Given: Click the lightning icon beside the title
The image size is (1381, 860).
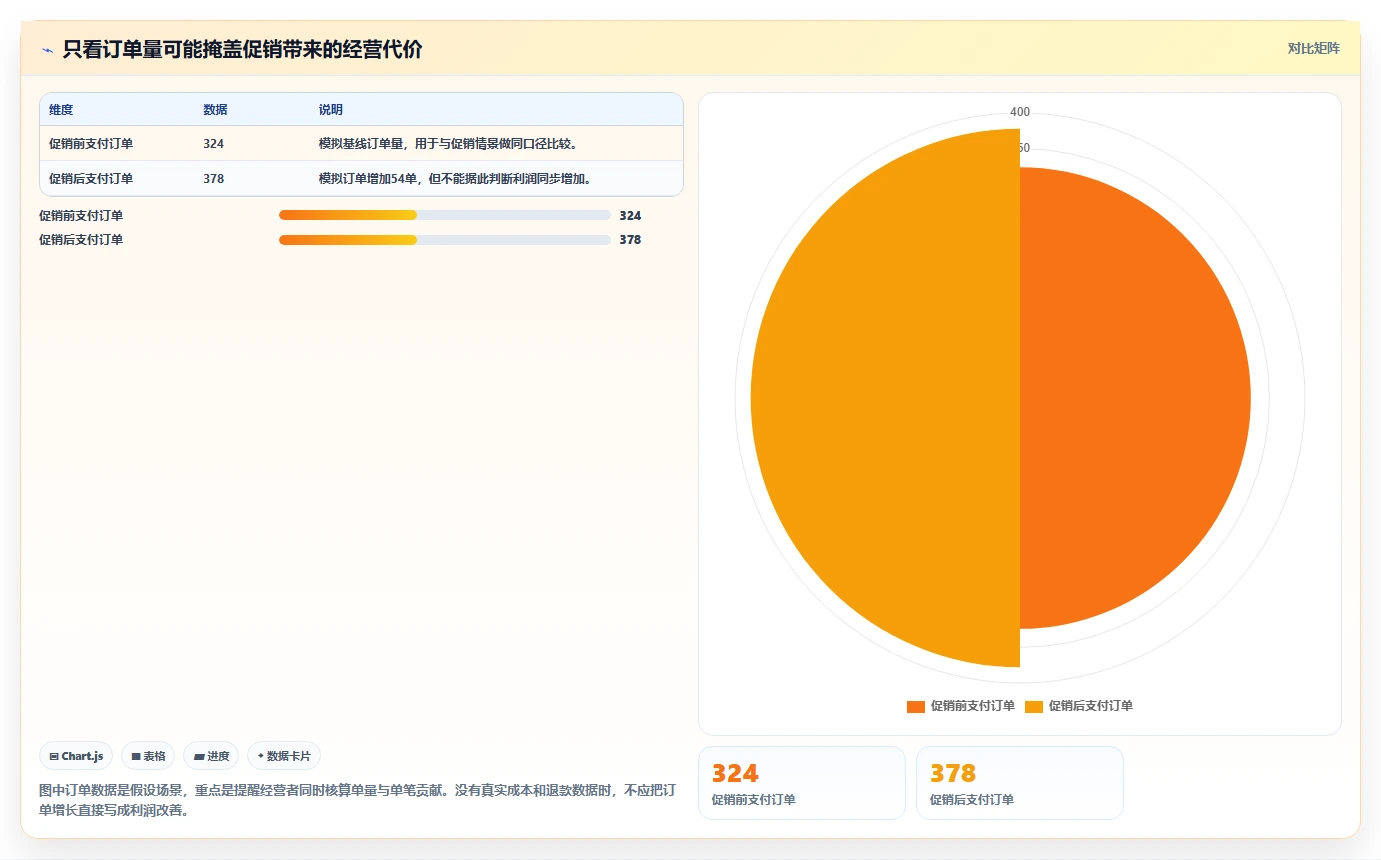Looking at the screenshot, I should tap(47, 49).
